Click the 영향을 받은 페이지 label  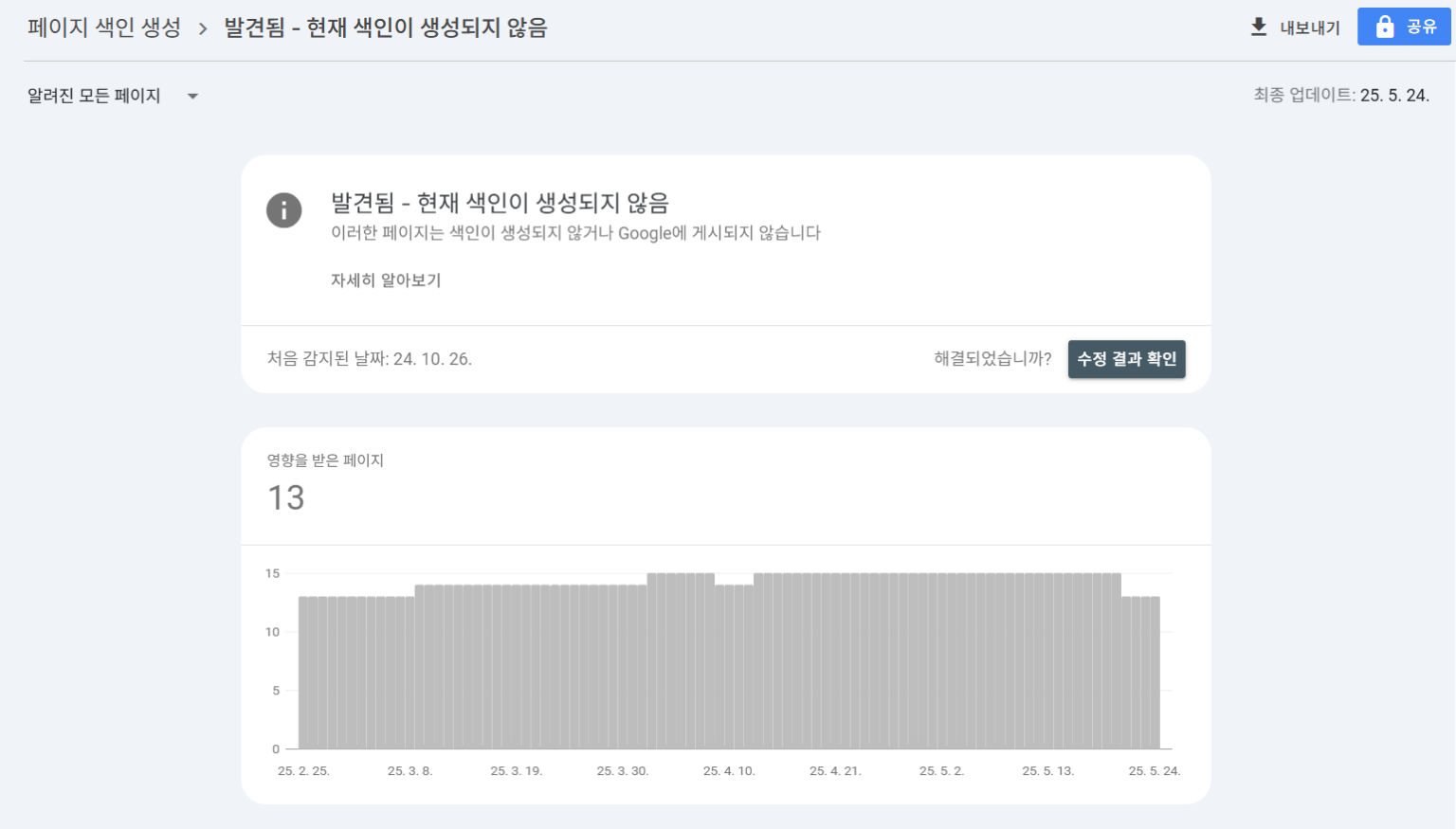(x=325, y=460)
